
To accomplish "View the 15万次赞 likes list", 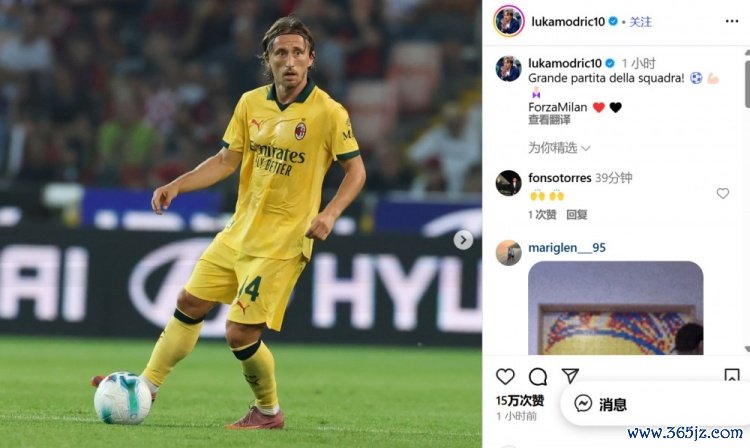I will [x=519, y=400].
